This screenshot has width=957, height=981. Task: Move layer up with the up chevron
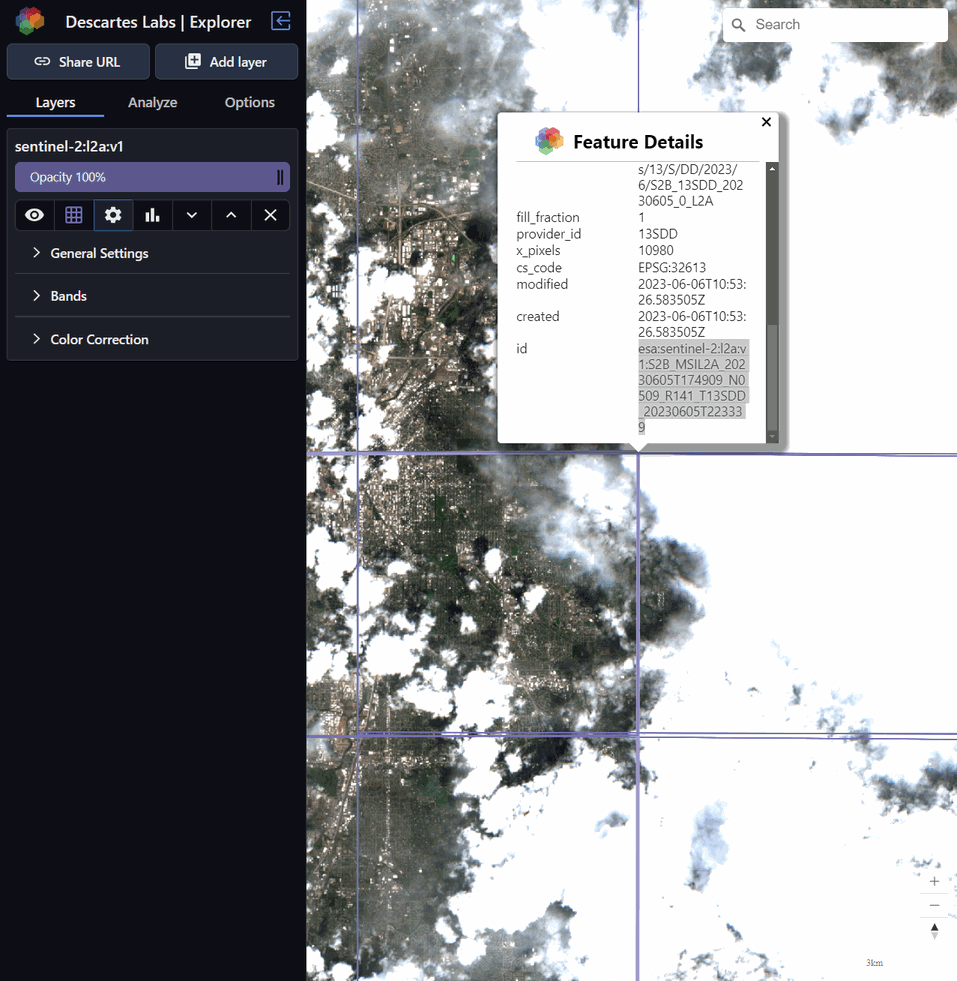(x=231, y=215)
